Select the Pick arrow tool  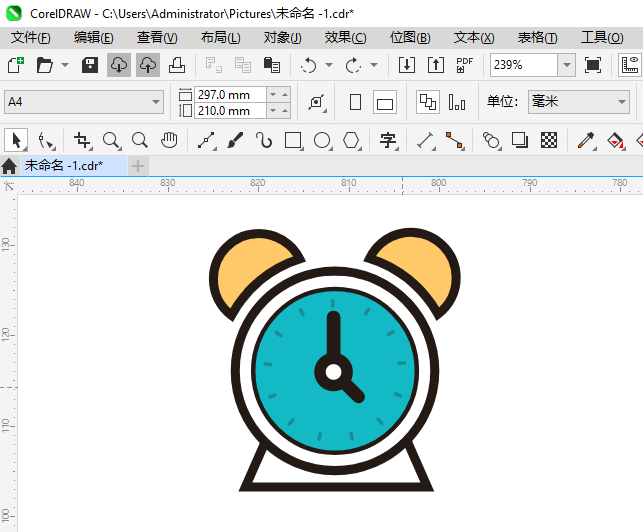[16, 140]
